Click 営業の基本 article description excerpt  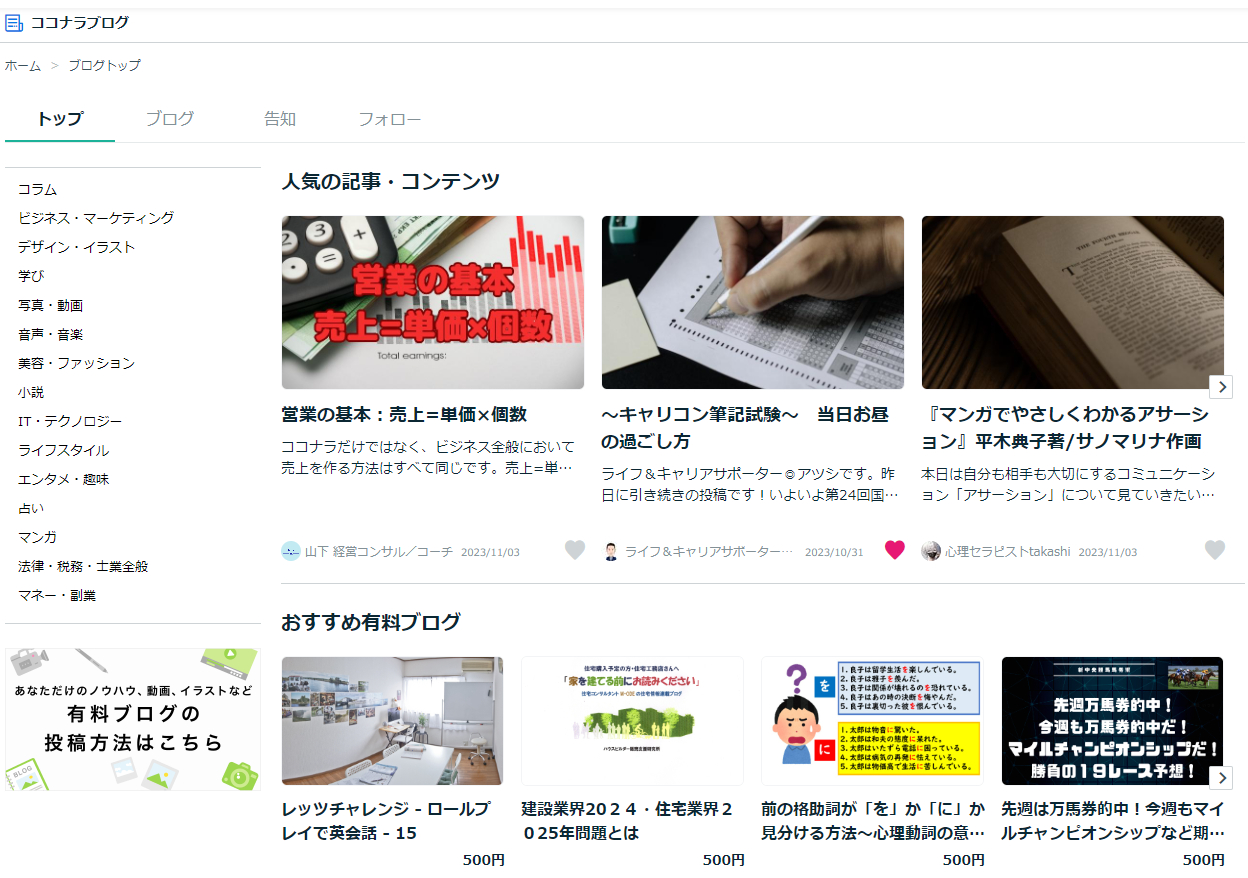click(428, 457)
